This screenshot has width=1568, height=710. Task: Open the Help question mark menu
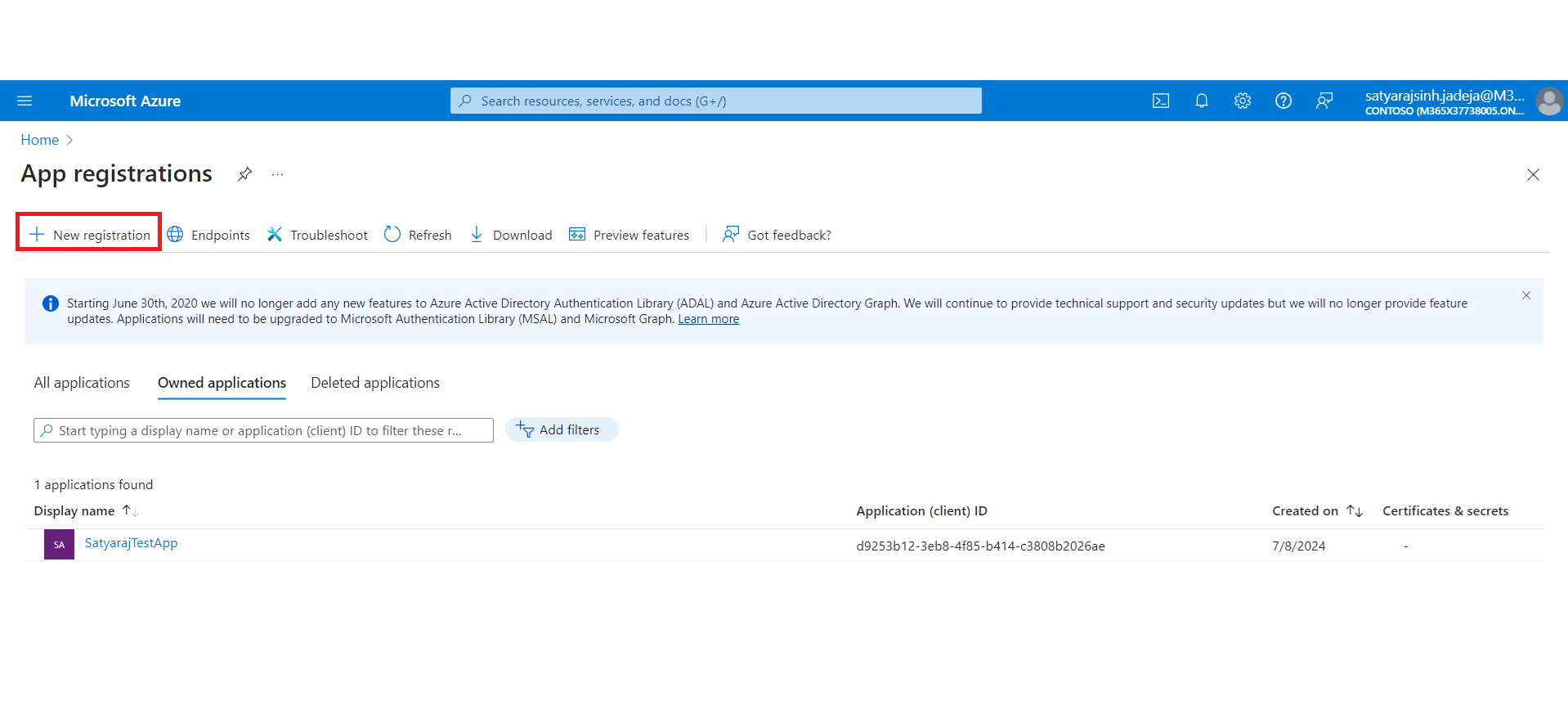1284,101
